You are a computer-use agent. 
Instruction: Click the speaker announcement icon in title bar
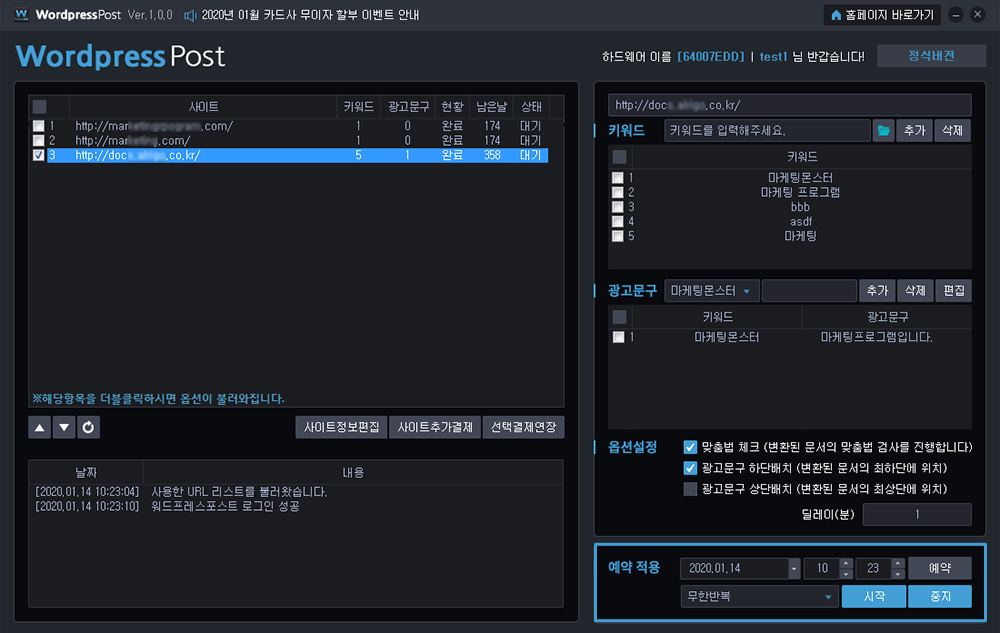[x=189, y=15]
